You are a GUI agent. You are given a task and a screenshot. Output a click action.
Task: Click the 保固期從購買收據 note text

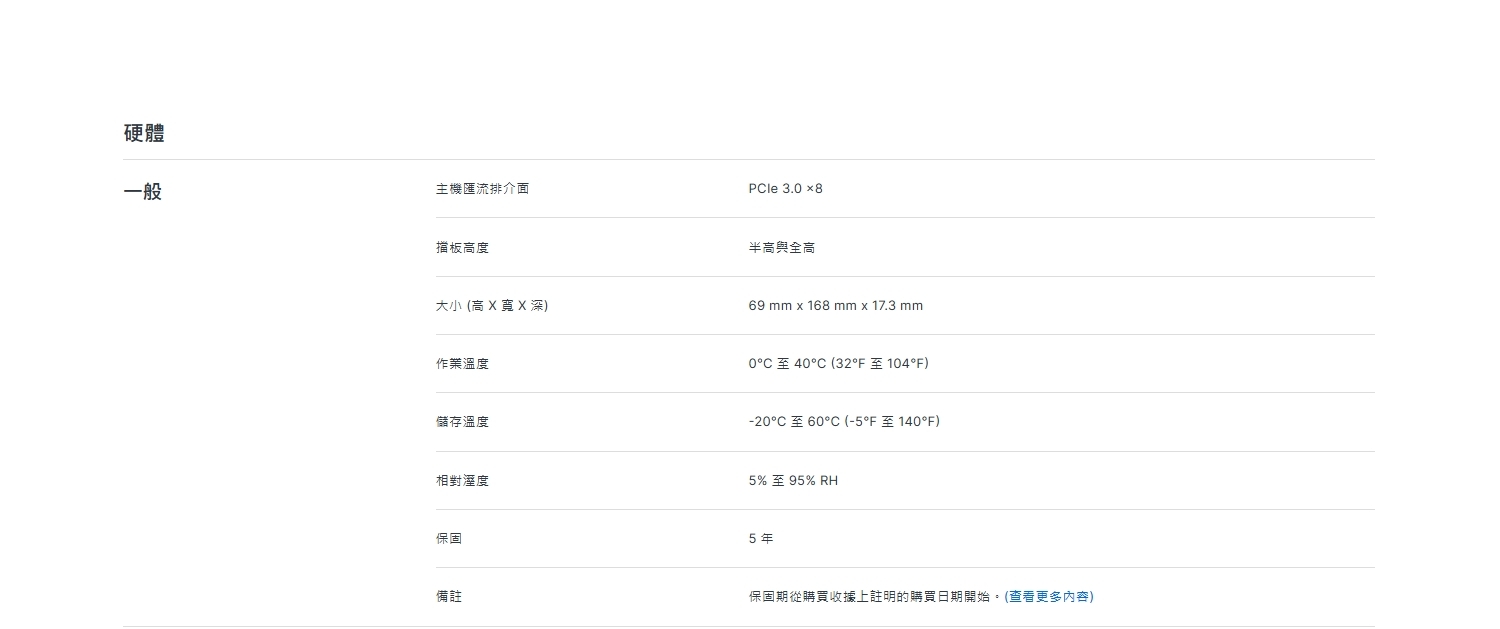[x=873, y=597]
